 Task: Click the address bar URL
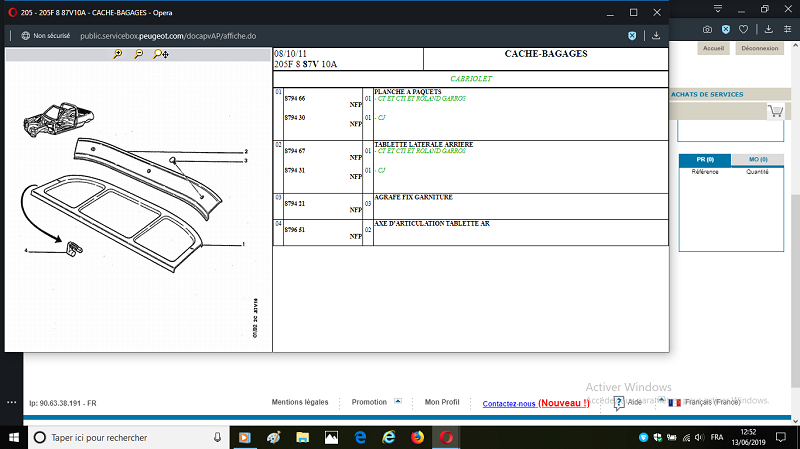168,36
